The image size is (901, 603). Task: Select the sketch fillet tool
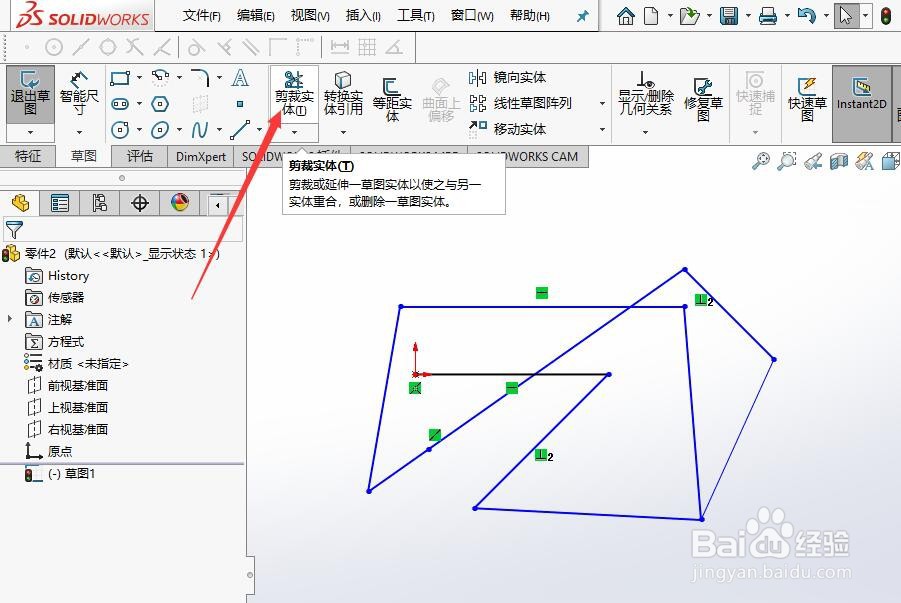point(200,78)
